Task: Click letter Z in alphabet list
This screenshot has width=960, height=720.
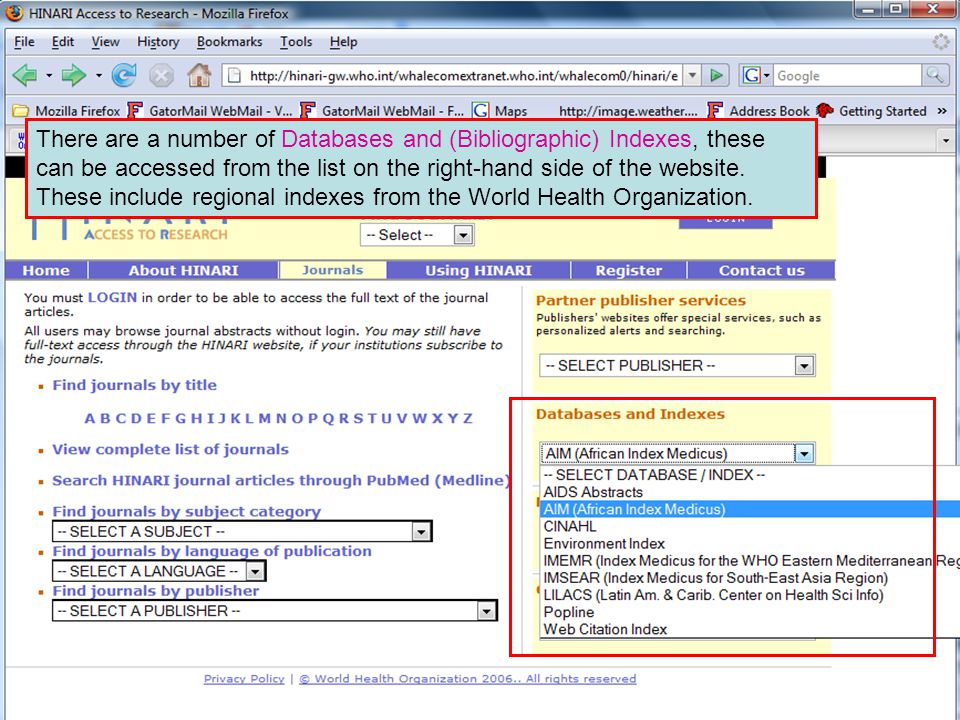Action: pyautogui.click(x=468, y=419)
